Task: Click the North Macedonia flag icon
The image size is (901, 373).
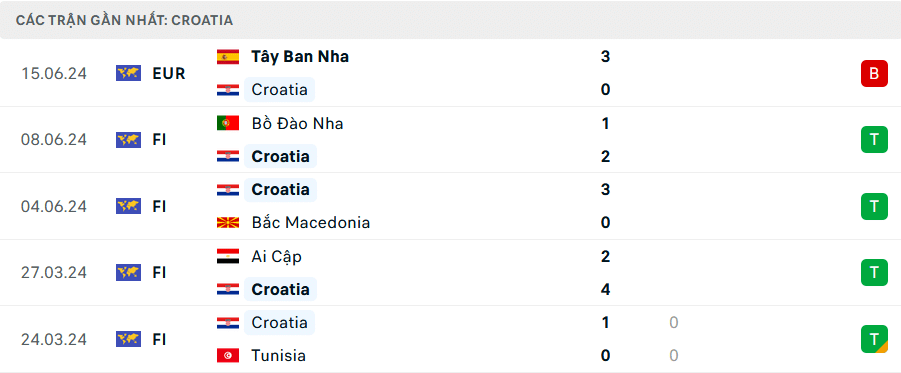Action: pyautogui.click(x=228, y=222)
